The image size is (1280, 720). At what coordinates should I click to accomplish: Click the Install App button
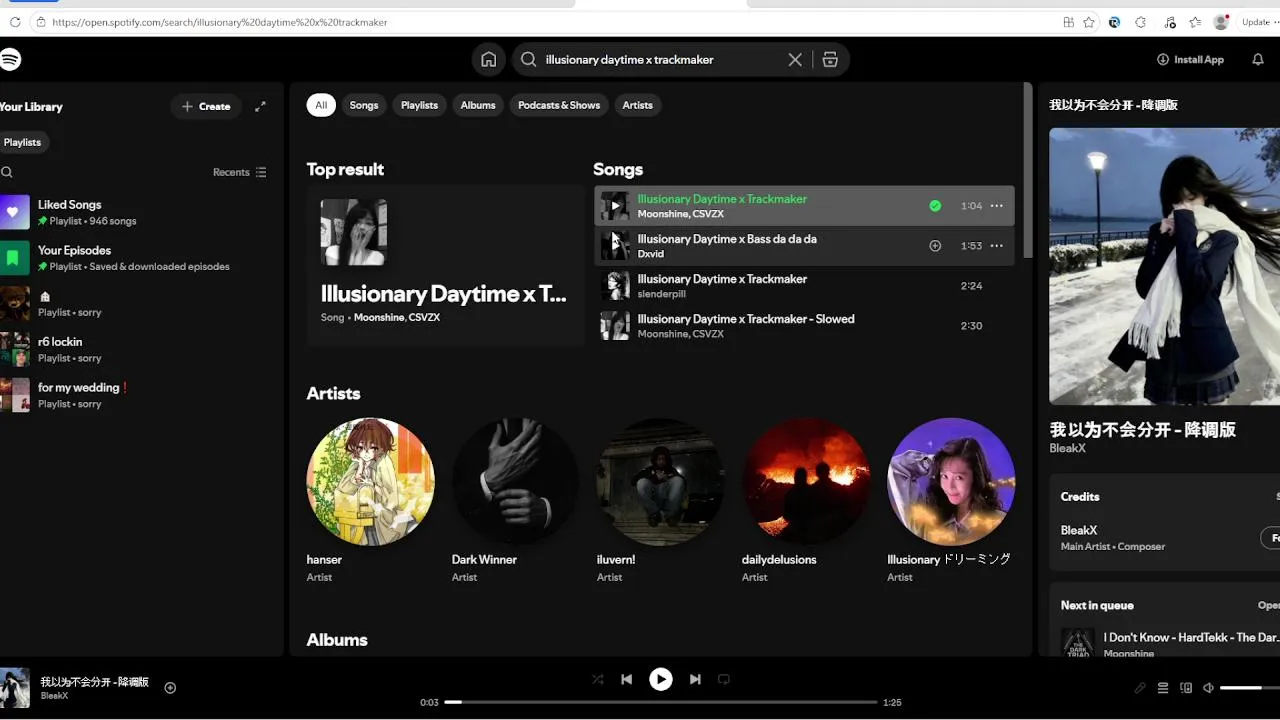(1190, 59)
